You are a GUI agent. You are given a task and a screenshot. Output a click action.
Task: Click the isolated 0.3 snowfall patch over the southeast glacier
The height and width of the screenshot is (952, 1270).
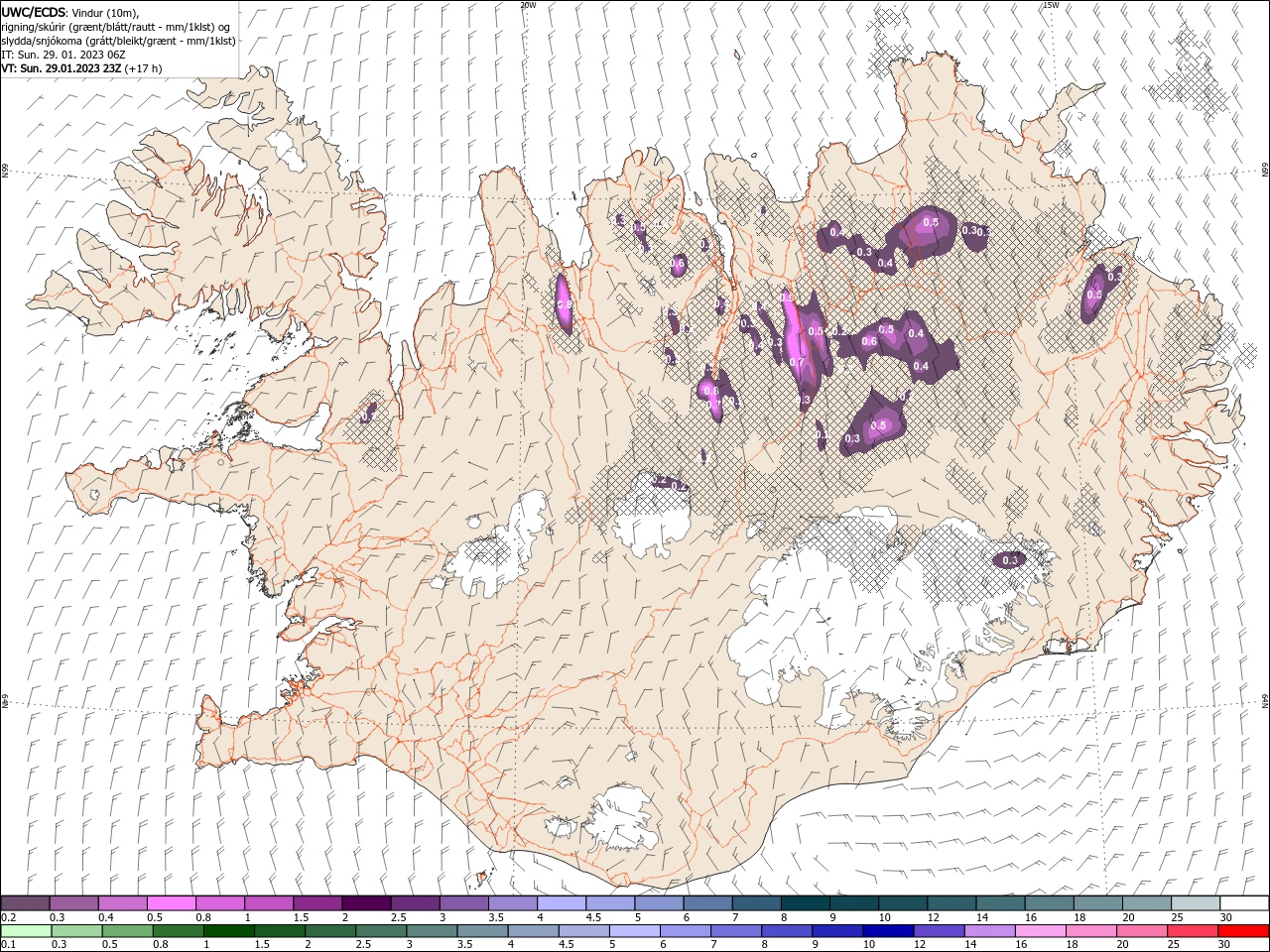(x=1010, y=560)
